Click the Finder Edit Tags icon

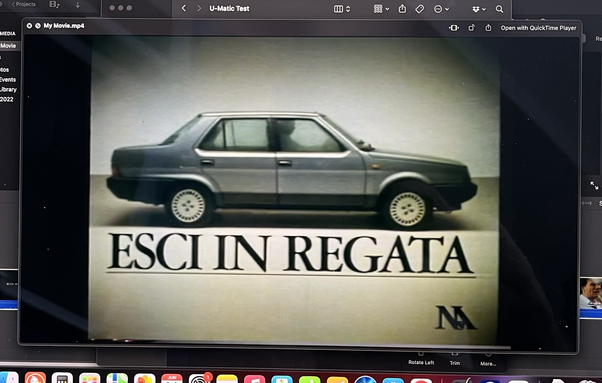pos(420,8)
